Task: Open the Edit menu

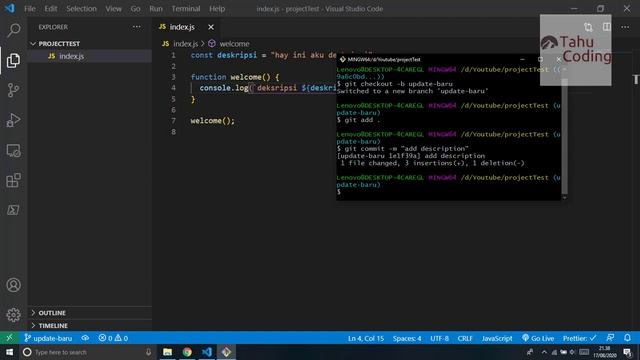Action: tap(51, 9)
